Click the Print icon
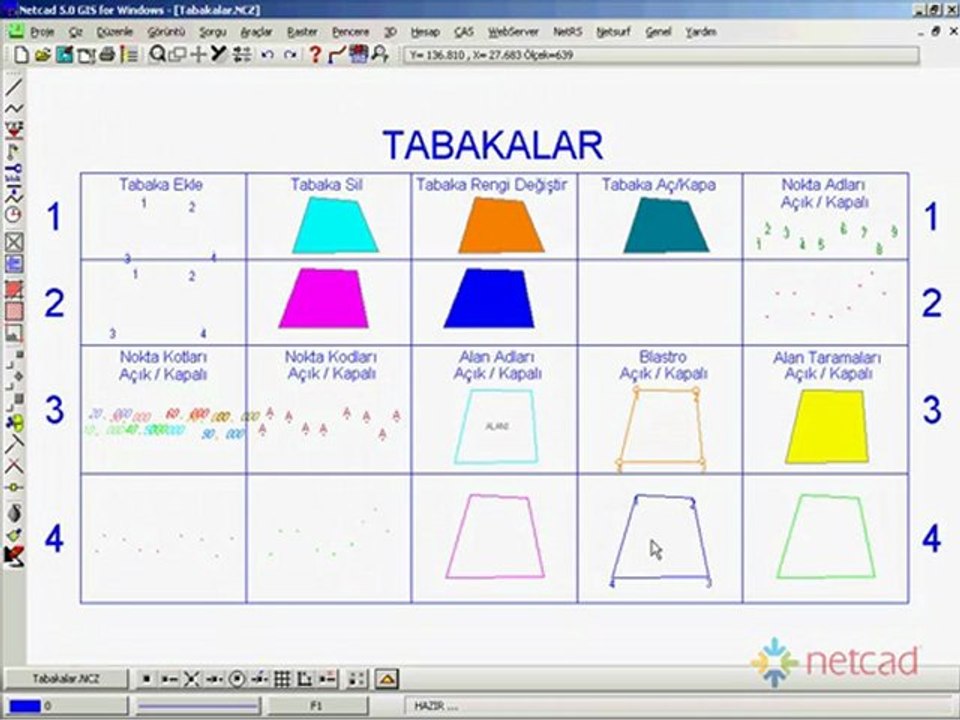Image resolution: width=960 pixels, height=720 pixels. pos(107,55)
